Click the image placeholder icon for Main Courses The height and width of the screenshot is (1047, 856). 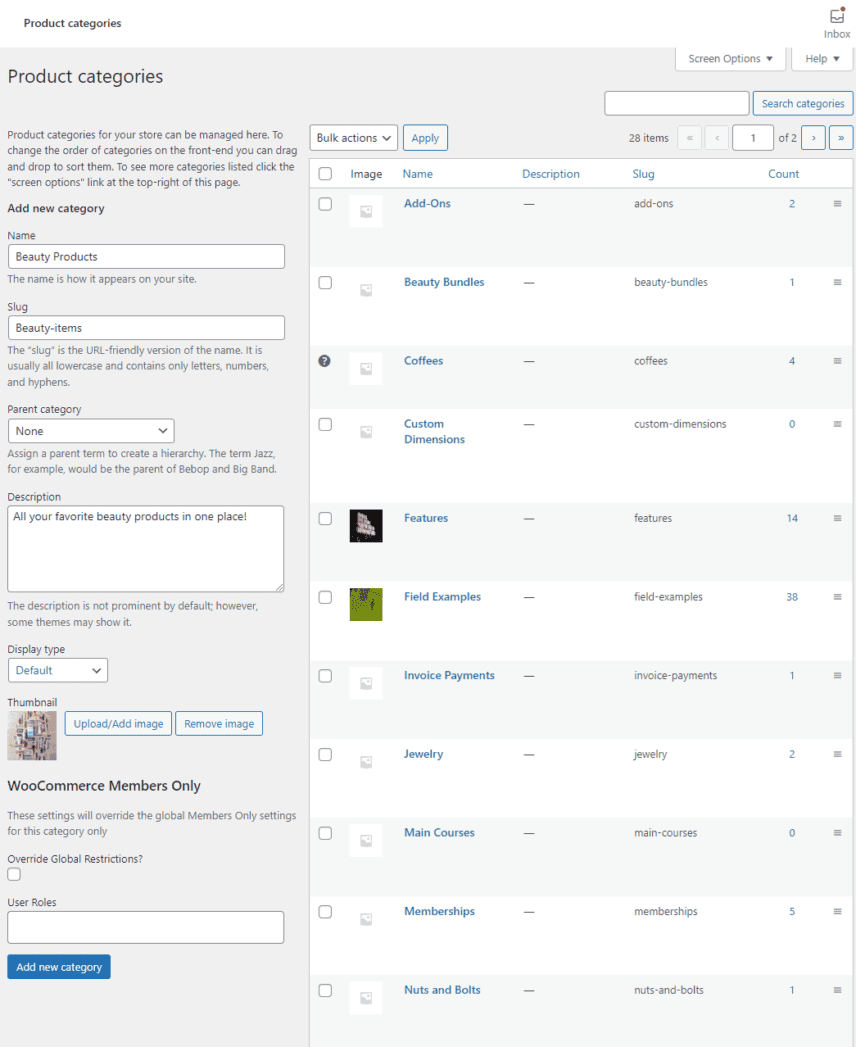(x=365, y=841)
